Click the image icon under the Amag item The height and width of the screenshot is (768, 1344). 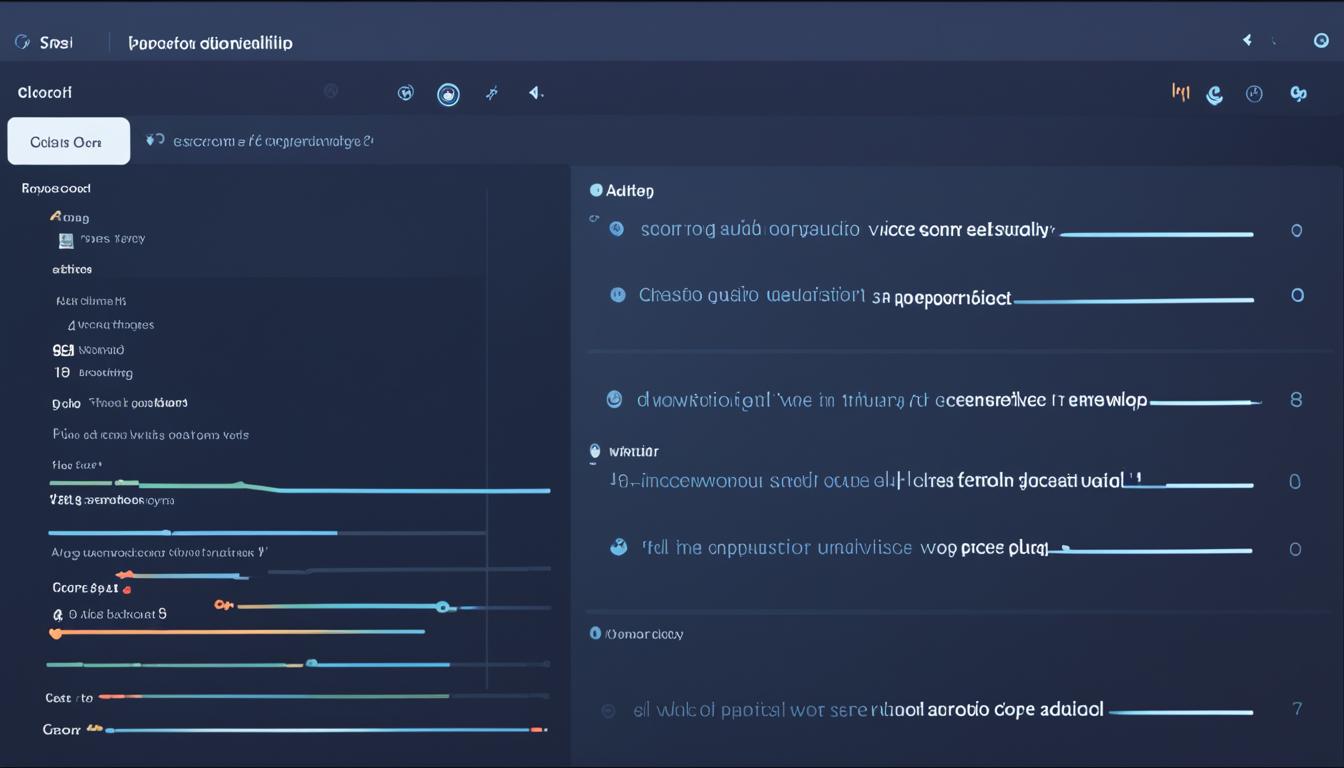click(66, 240)
